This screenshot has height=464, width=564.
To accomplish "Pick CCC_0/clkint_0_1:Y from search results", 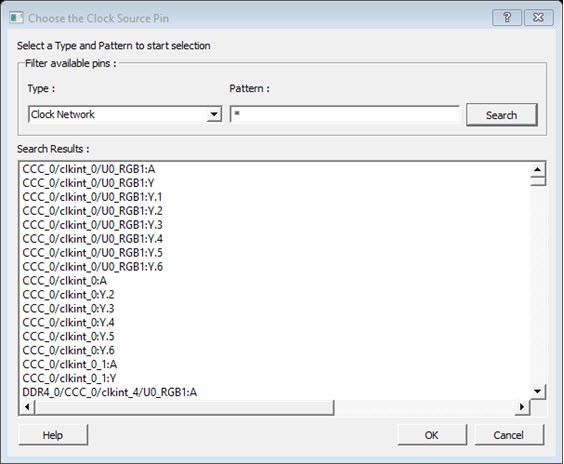I will 69,378.
